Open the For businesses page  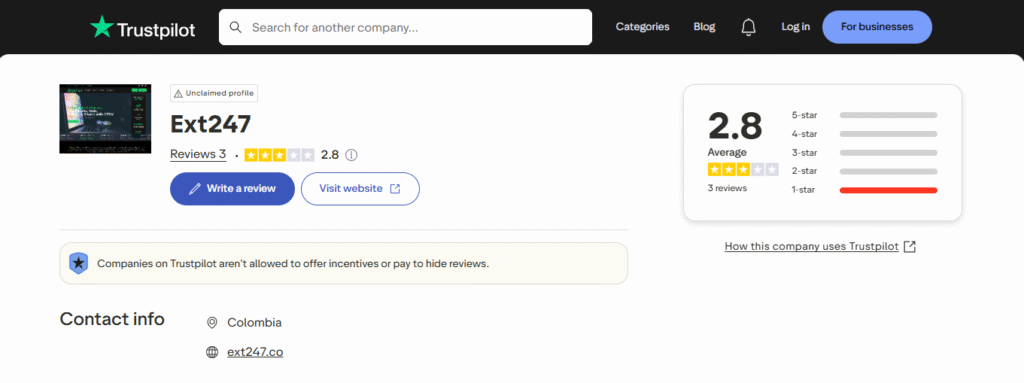(877, 27)
